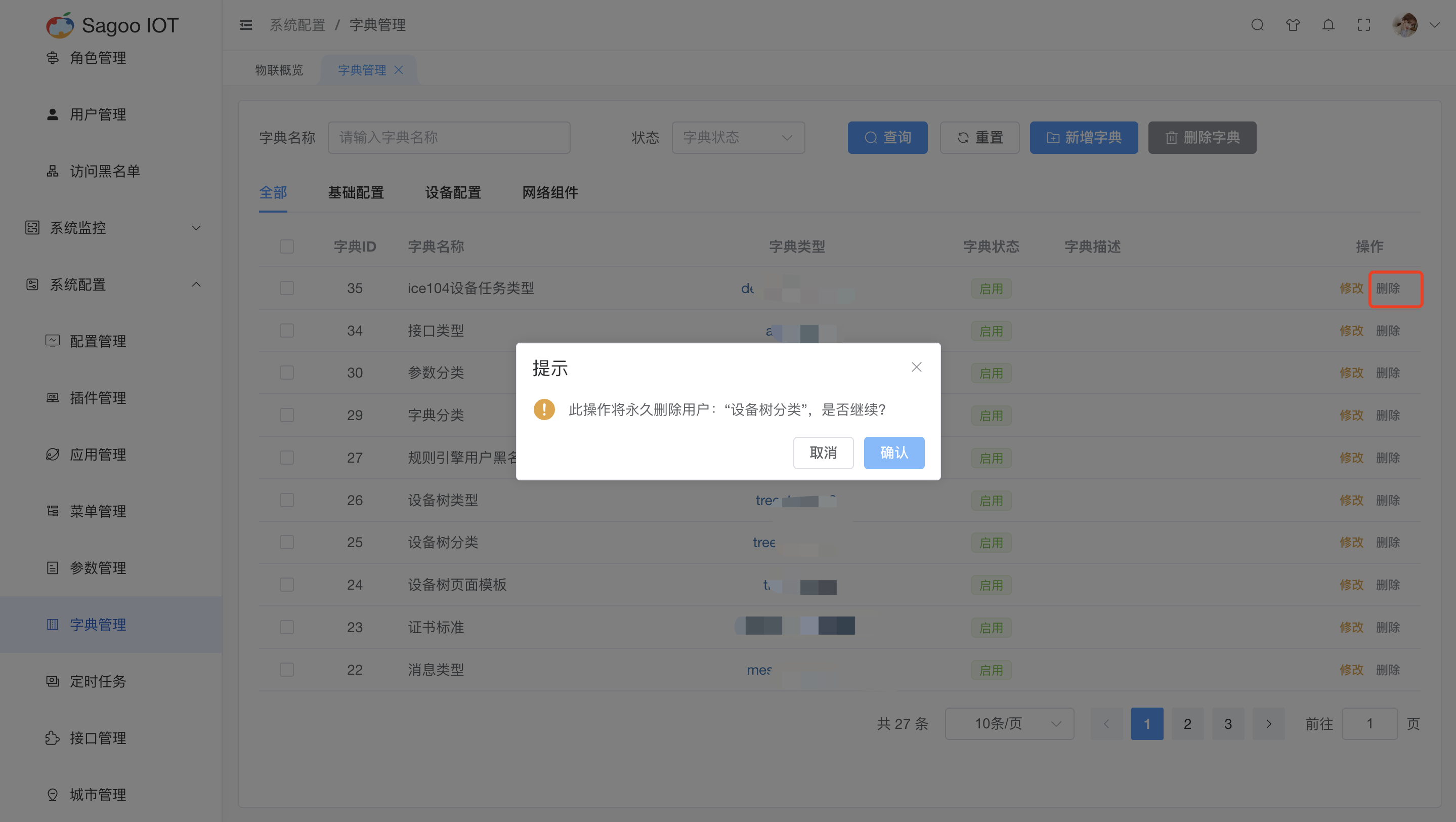Click the warning exclamation icon in dialog
Viewport: 1456px width, 822px height.
(544, 409)
